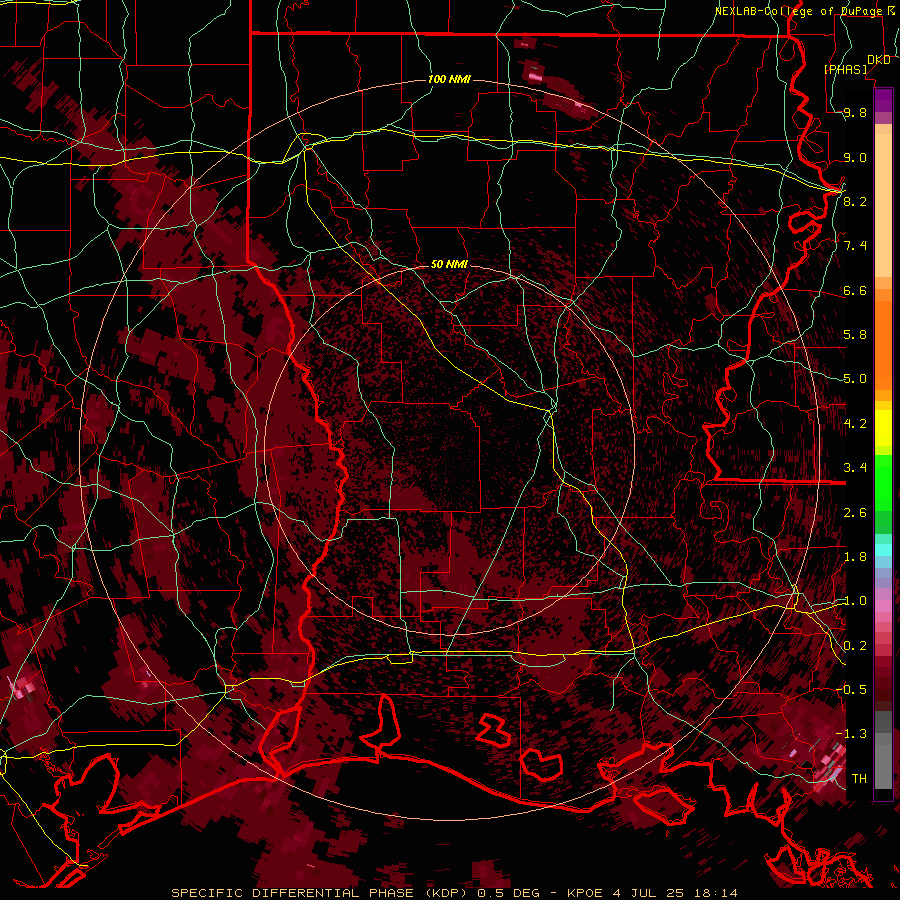
Task: Select the 9.0 legend scale value
Action: 855,157
